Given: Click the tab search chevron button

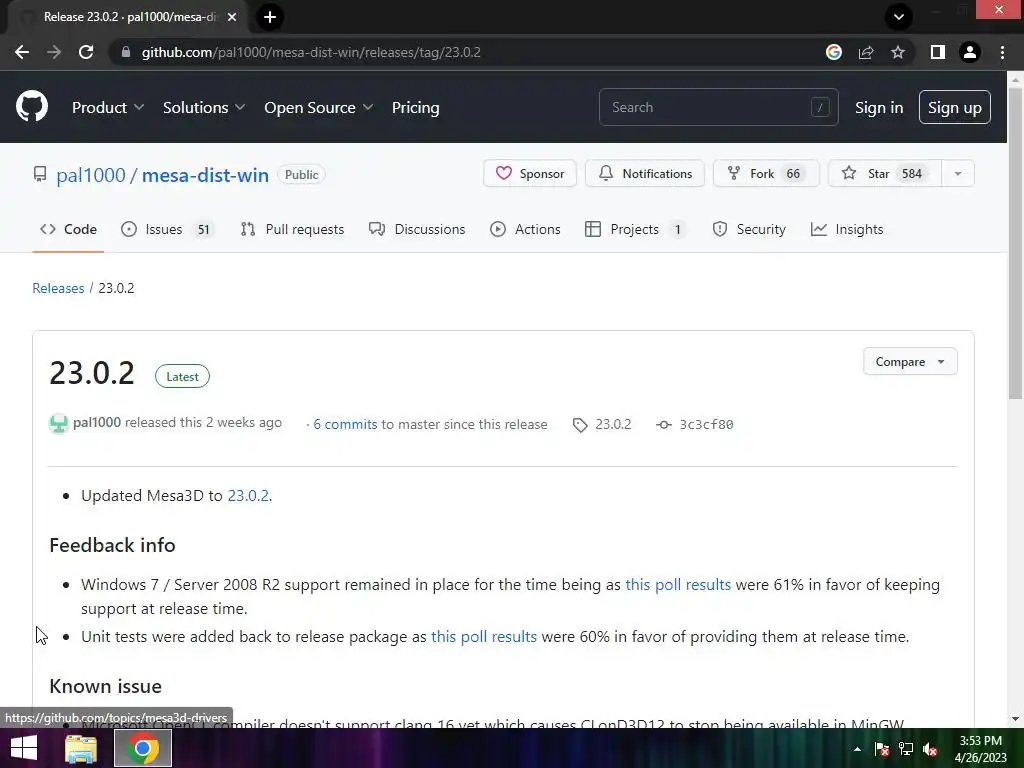Looking at the screenshot, I should coord(899,17).
